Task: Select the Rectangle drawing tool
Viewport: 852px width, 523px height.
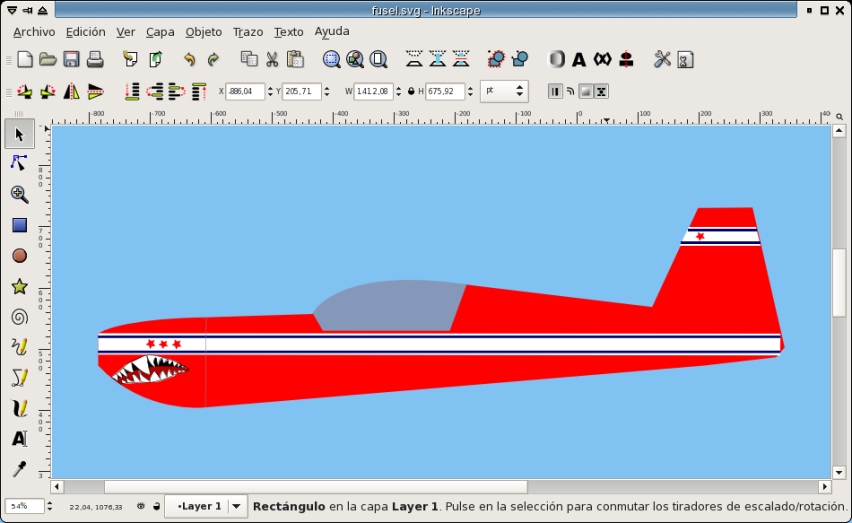Action: (x=19, y=225)
